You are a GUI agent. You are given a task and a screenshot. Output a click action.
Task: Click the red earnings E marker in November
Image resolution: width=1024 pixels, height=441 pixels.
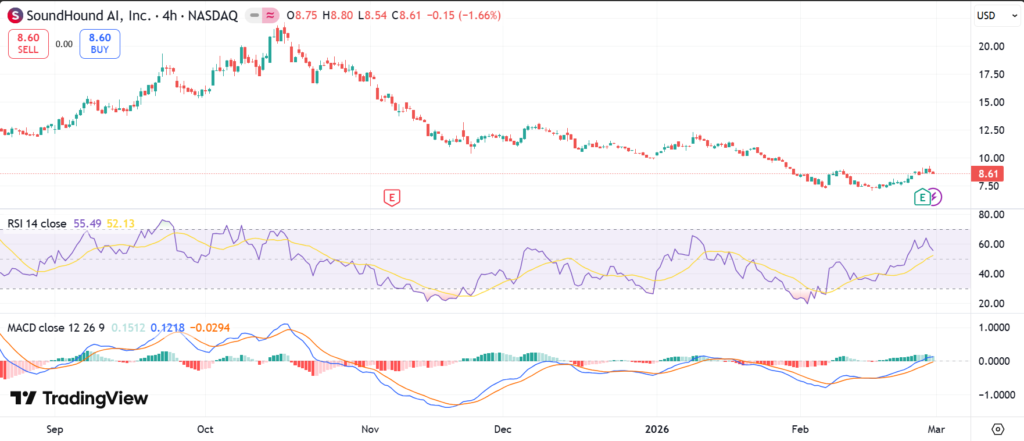click(x=392, y=197)
